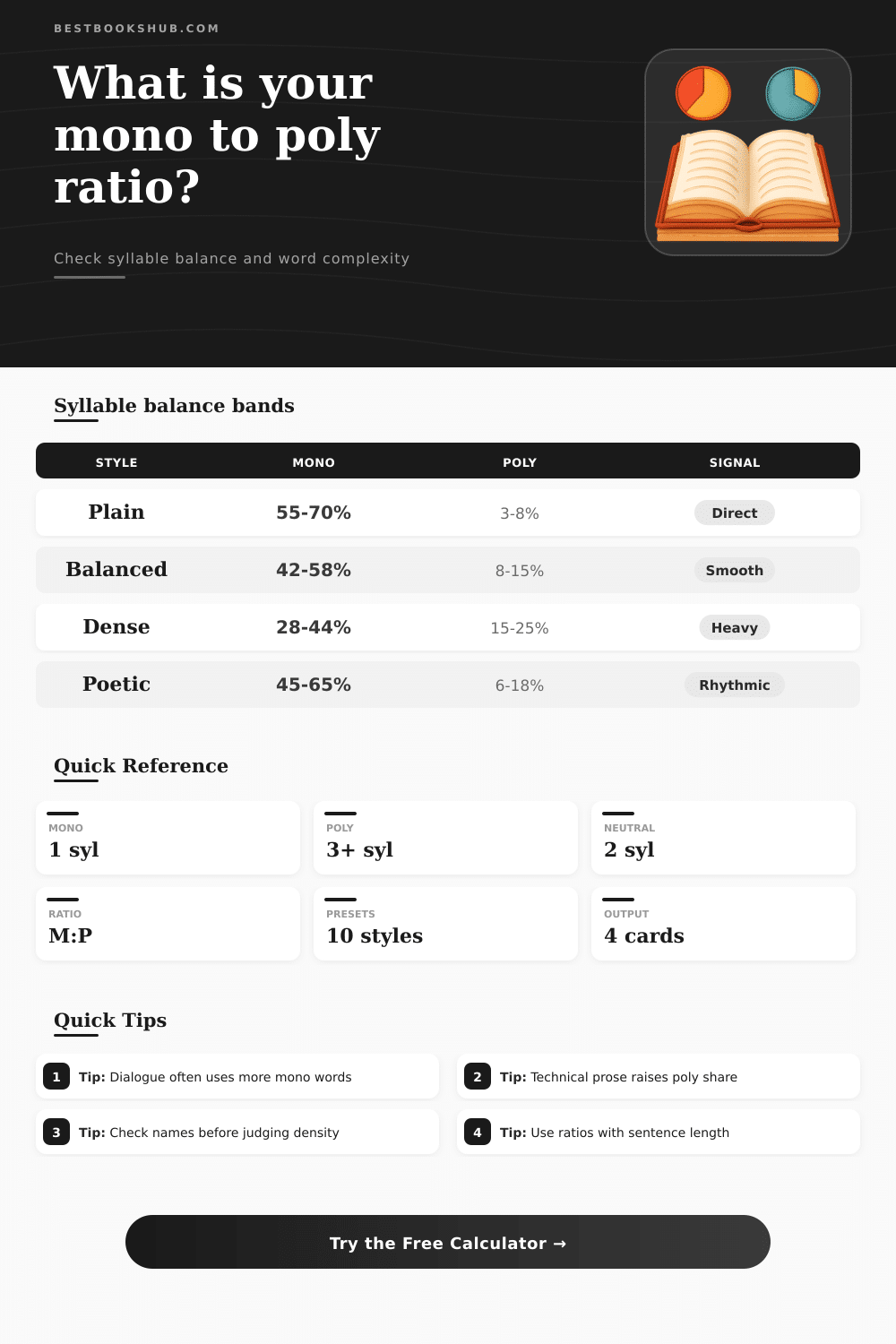Open the PRESETS 10 styles card
Screen dimensions: 896x1344
tap(445, 924)
